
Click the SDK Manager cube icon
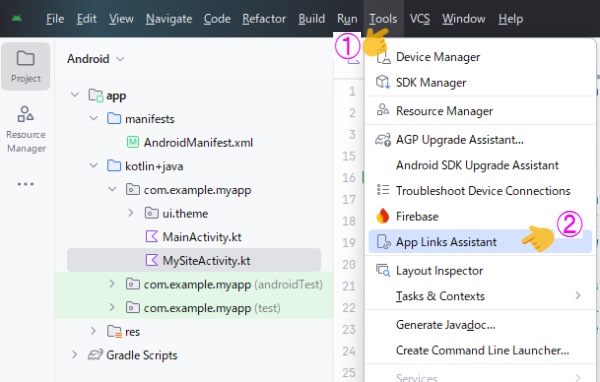383,82
